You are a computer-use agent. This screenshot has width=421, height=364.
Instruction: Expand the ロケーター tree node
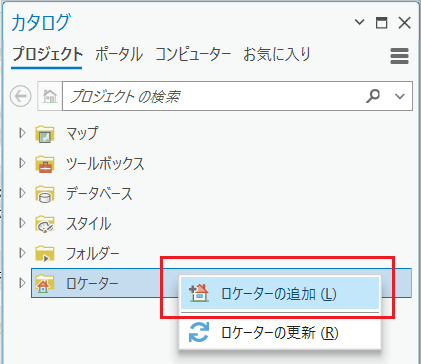(x=22, y=283)
